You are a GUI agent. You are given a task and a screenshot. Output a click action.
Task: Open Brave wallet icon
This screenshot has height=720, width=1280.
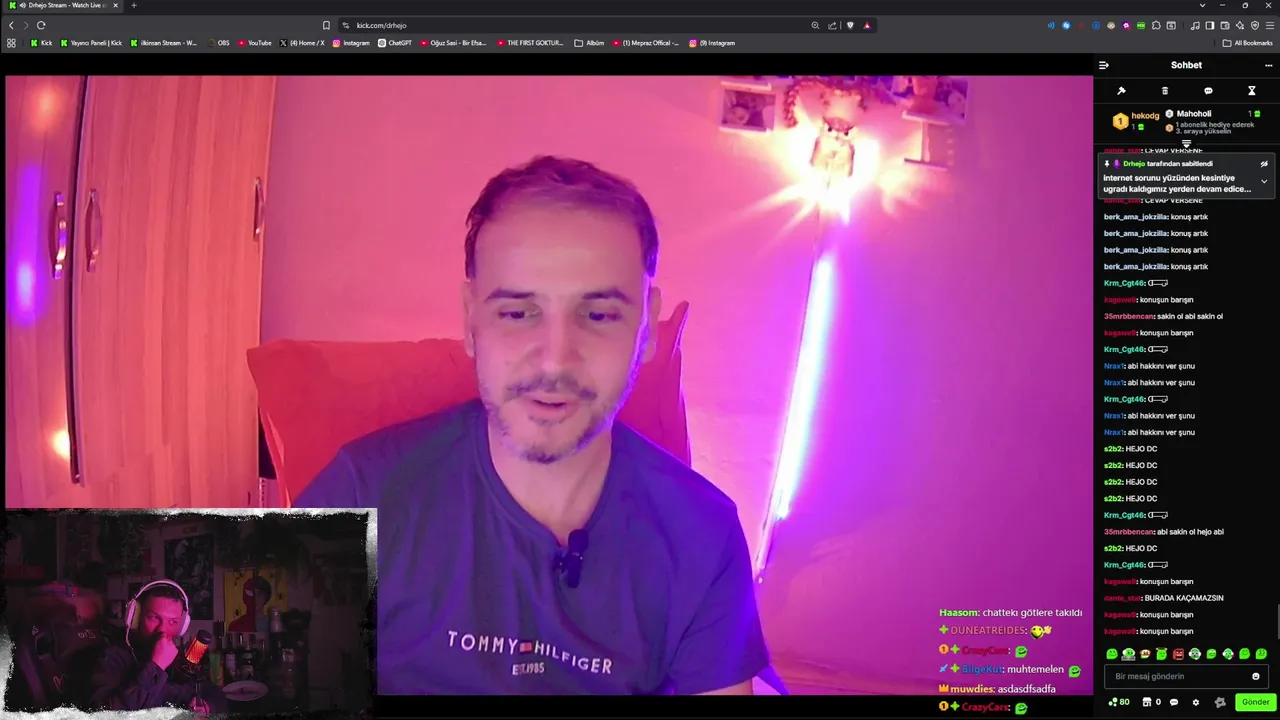pyautogui.click(x=1225, y=25)
